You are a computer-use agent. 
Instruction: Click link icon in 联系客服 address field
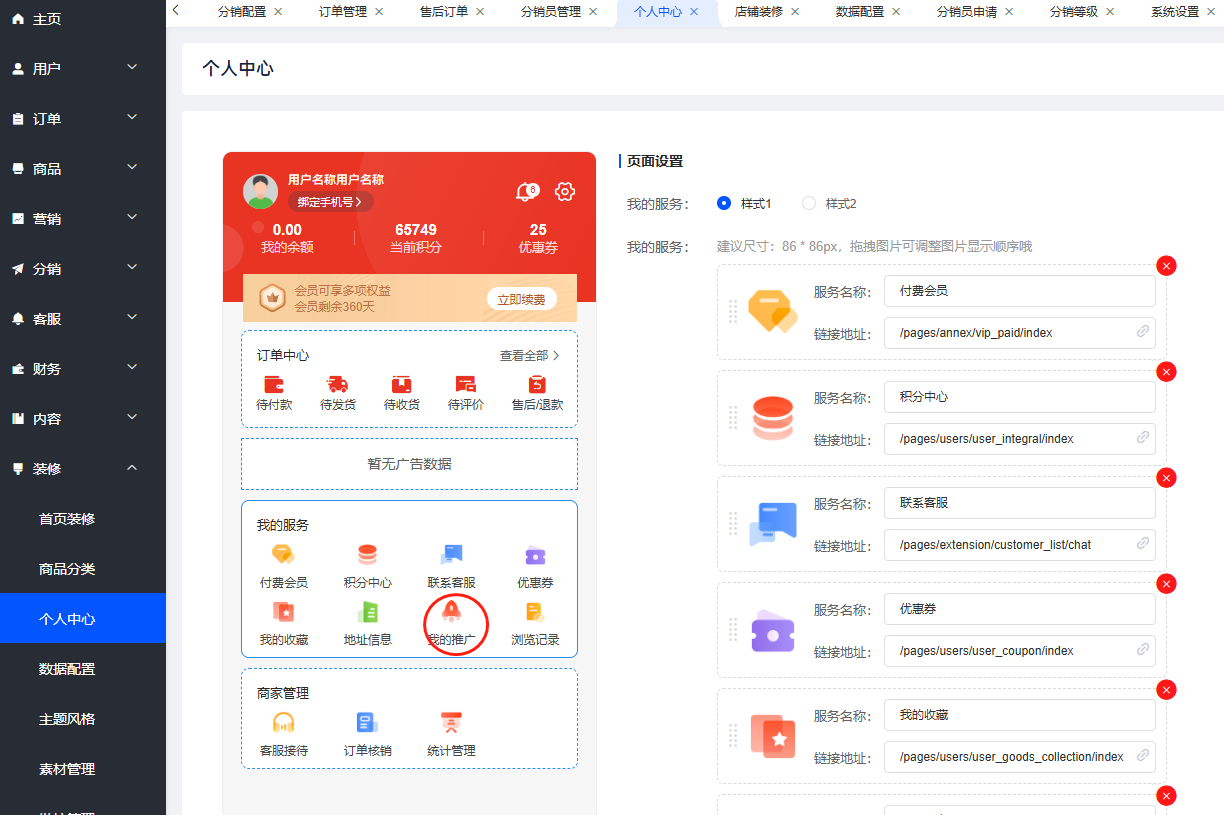coord(1143,543)
